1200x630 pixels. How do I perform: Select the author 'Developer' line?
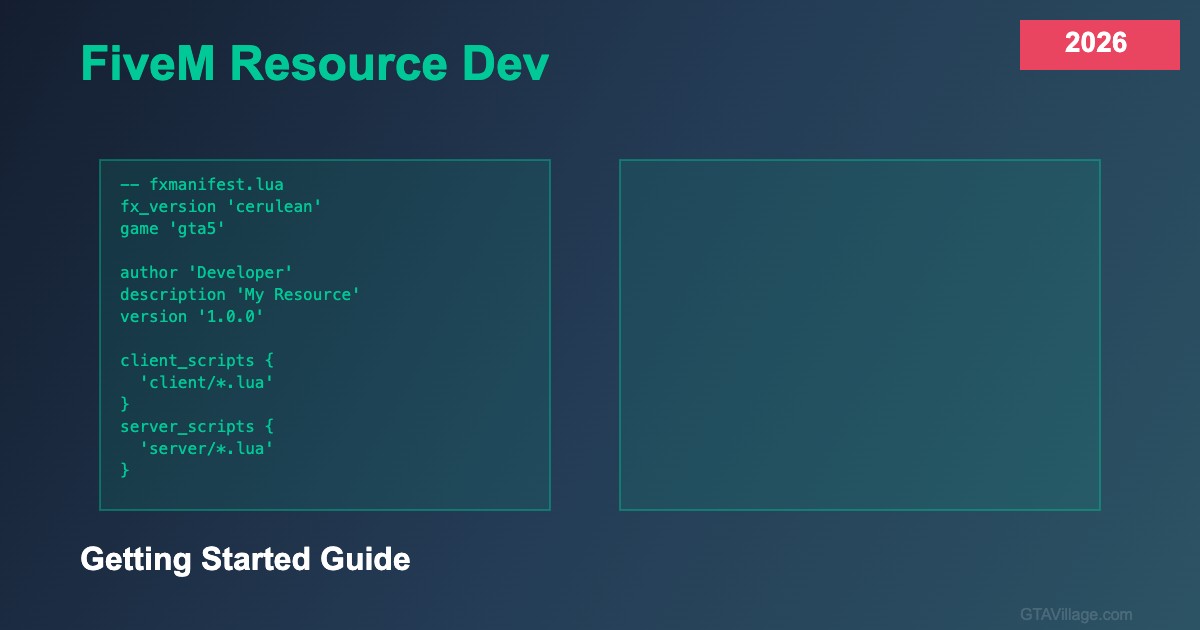[206, 272]
